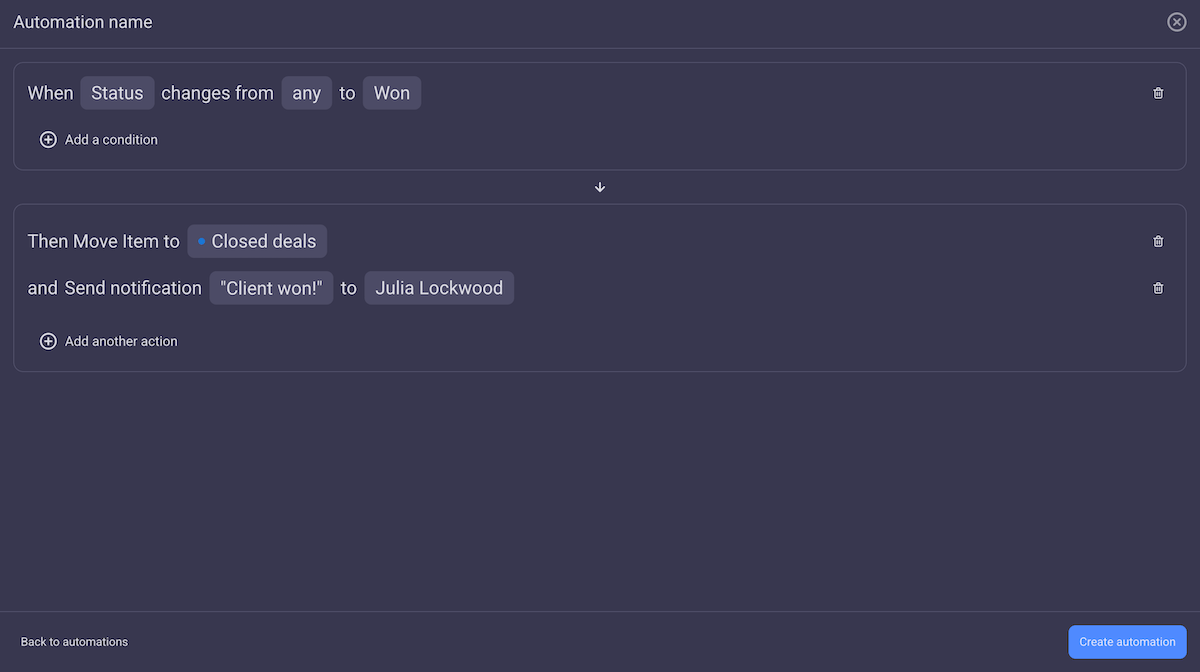This screenshot has width=1200, height=672.
Task: Click the 'Add another action' label
Action: click(x=121, y=341)
